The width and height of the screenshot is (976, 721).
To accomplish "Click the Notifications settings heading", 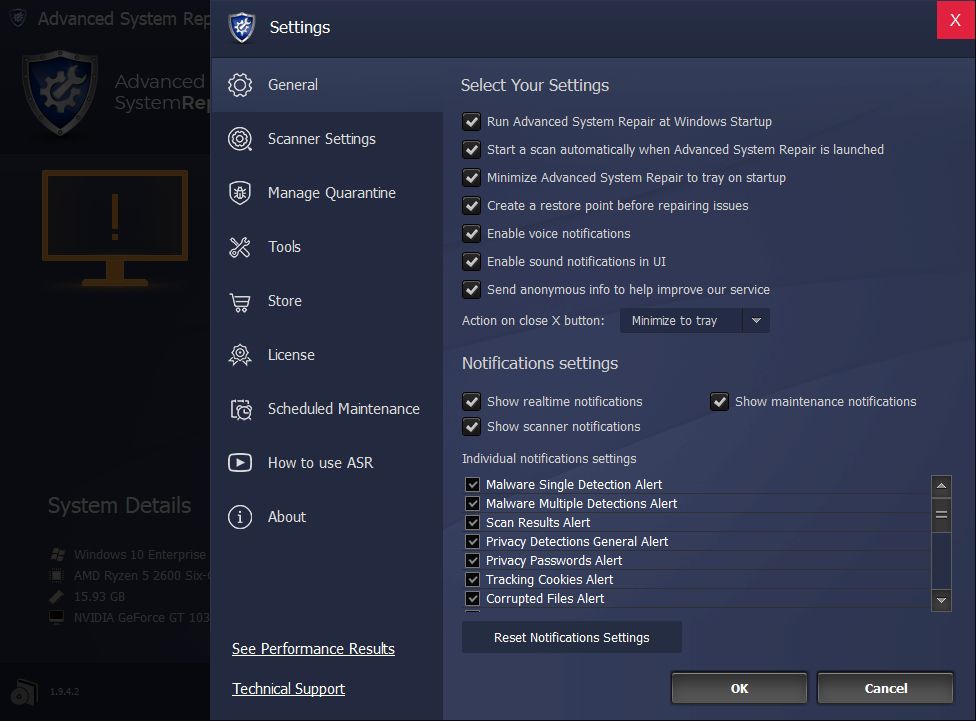I will 540,364.
